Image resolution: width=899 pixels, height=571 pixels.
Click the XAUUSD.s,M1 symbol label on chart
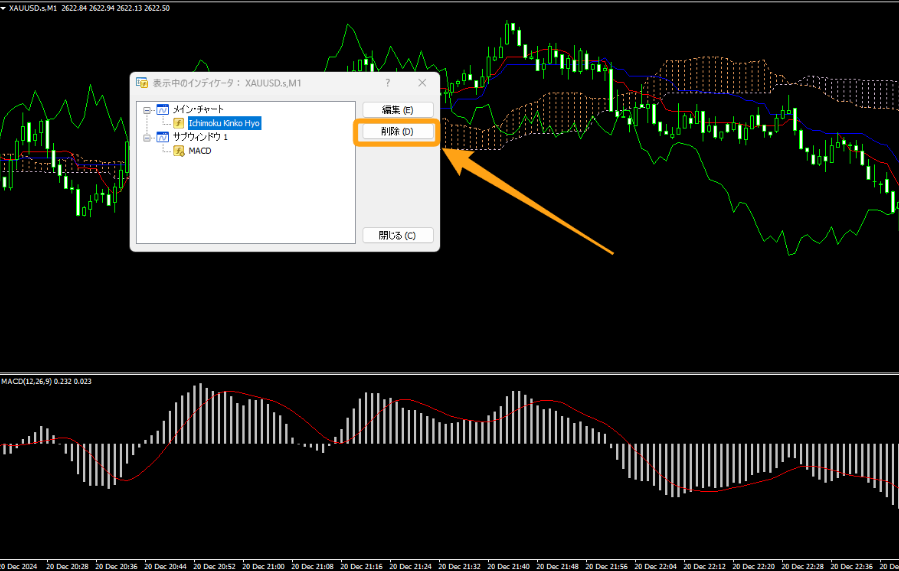point(33,8)
